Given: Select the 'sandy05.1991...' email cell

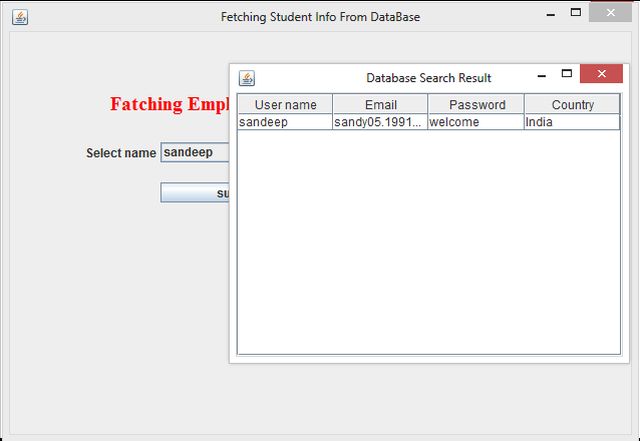Looking at the screenshot, I should click(x=380, y=122).
